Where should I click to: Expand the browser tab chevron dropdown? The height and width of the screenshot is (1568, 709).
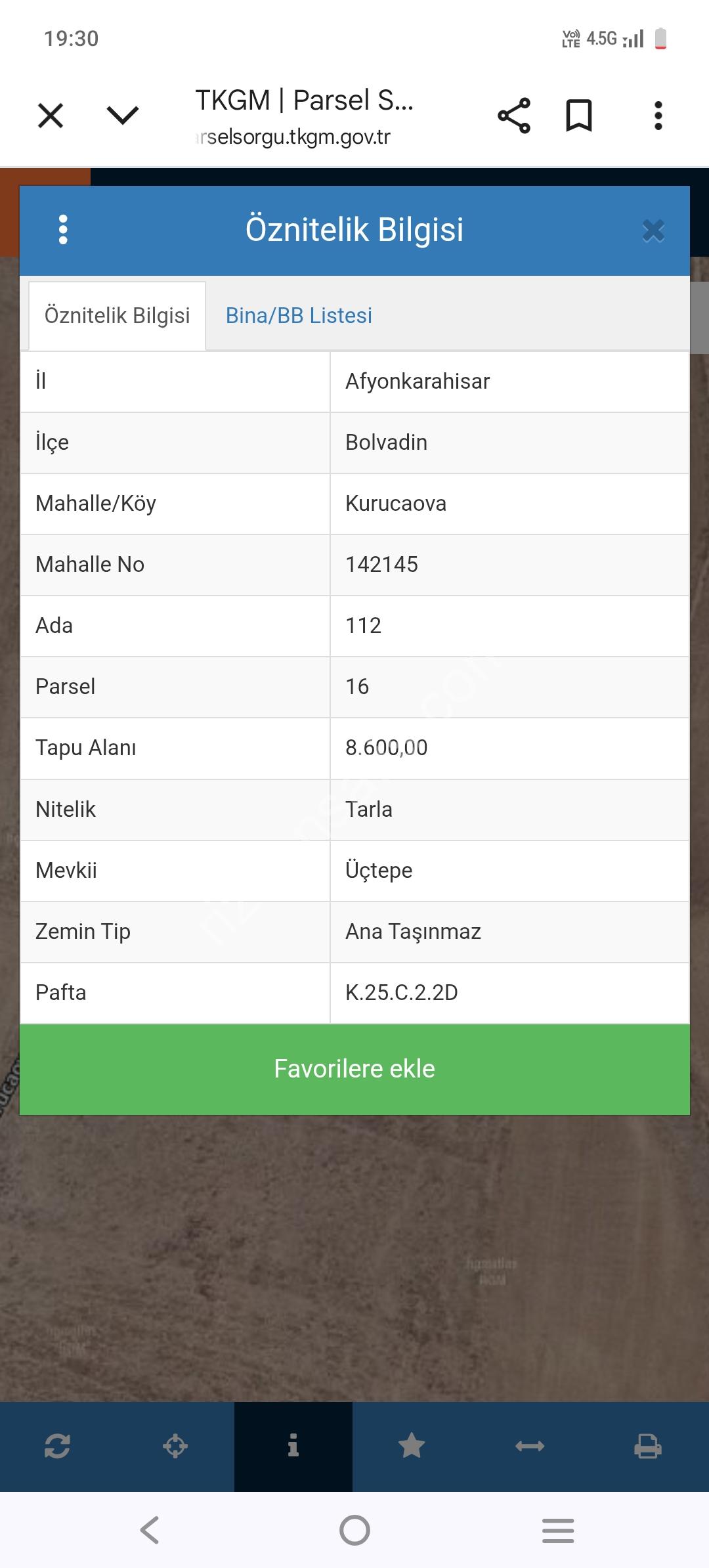123,116
